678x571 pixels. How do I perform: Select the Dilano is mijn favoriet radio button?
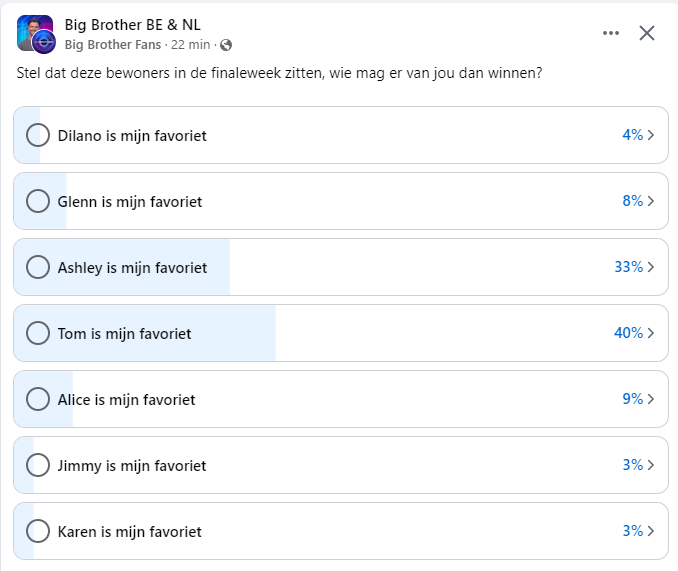[38, 135]
